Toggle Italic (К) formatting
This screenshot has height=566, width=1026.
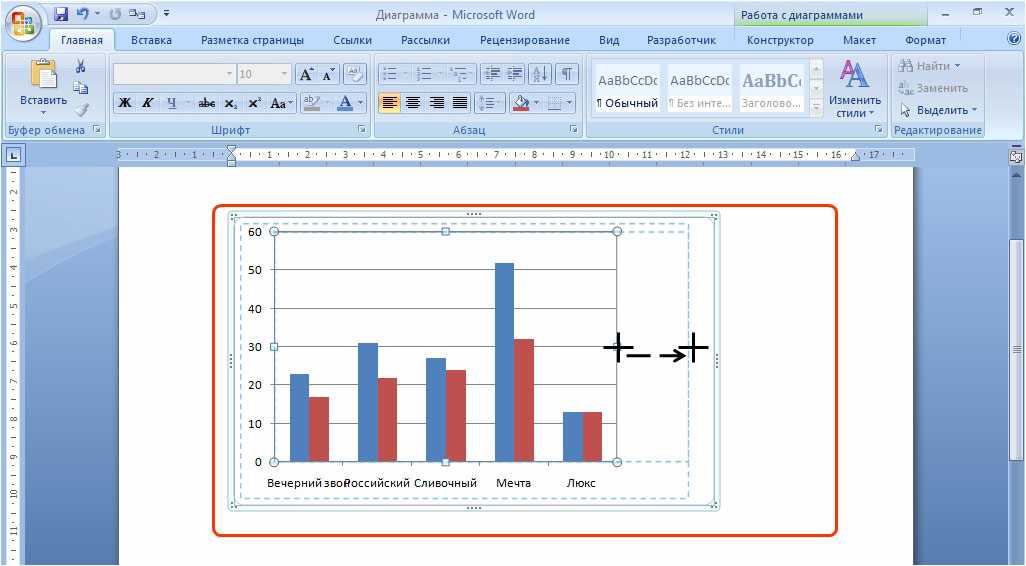click(x=148, y=103)
